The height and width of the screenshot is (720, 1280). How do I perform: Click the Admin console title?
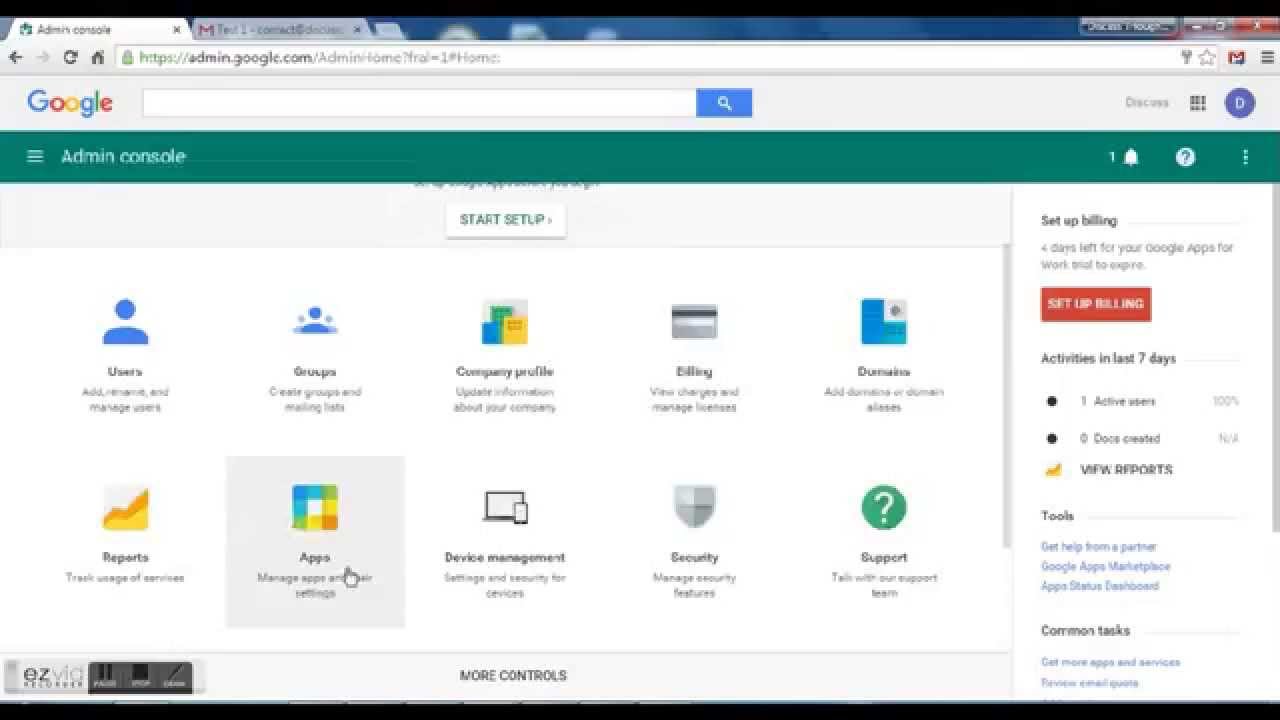click(x=123, y=157)
